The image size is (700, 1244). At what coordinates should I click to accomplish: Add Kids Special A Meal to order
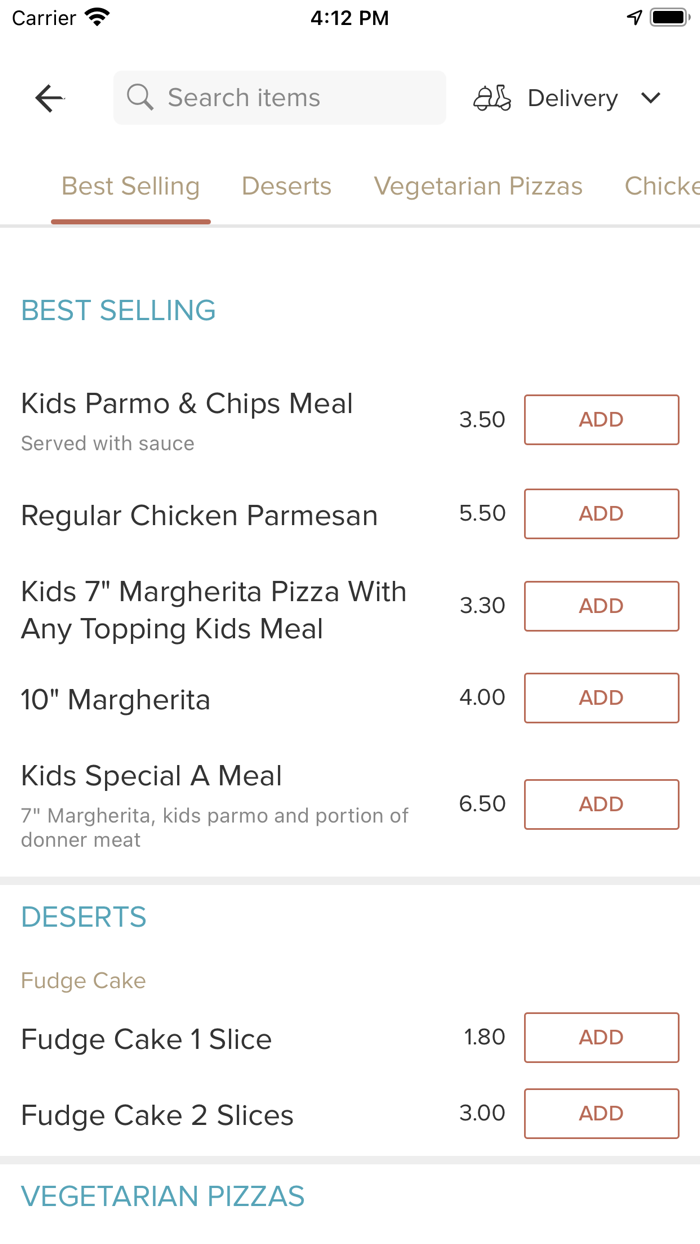point(601,804)
